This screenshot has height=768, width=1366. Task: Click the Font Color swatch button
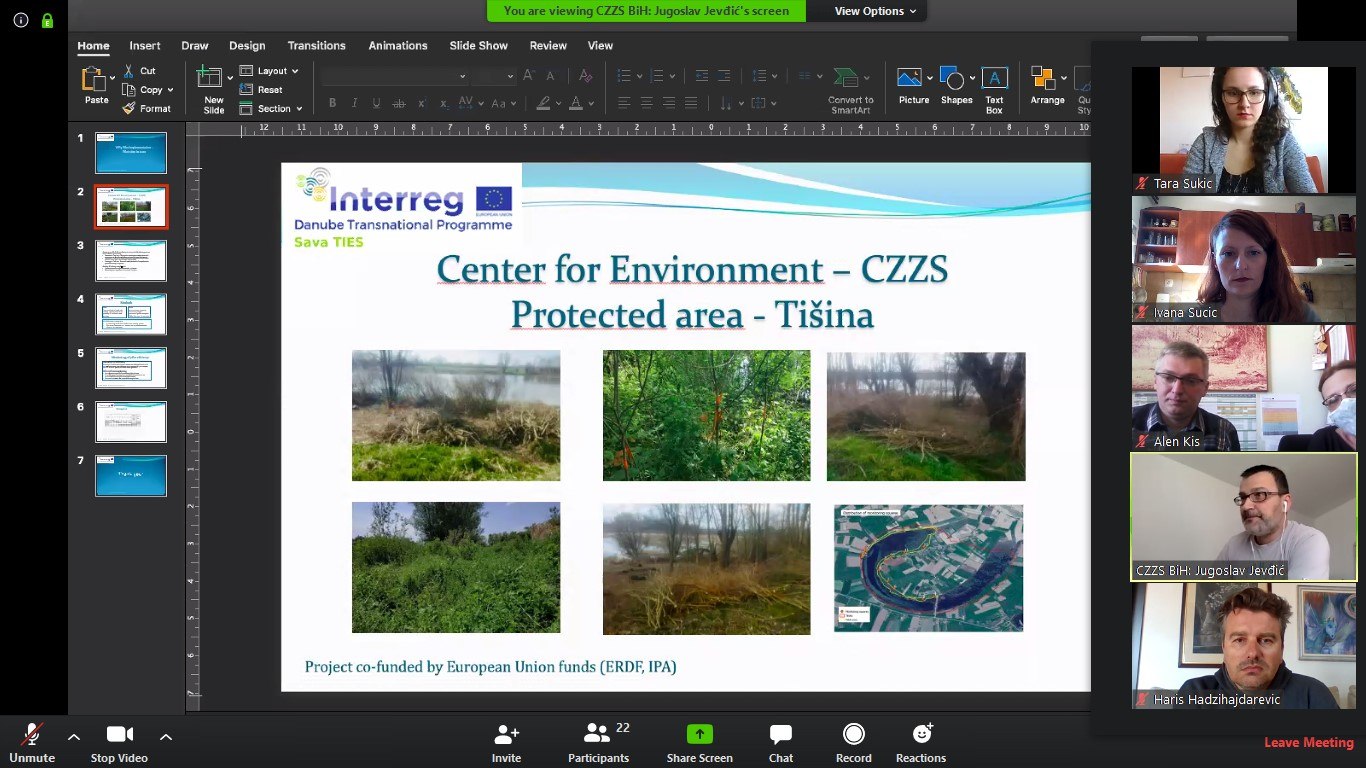point(575,103)
